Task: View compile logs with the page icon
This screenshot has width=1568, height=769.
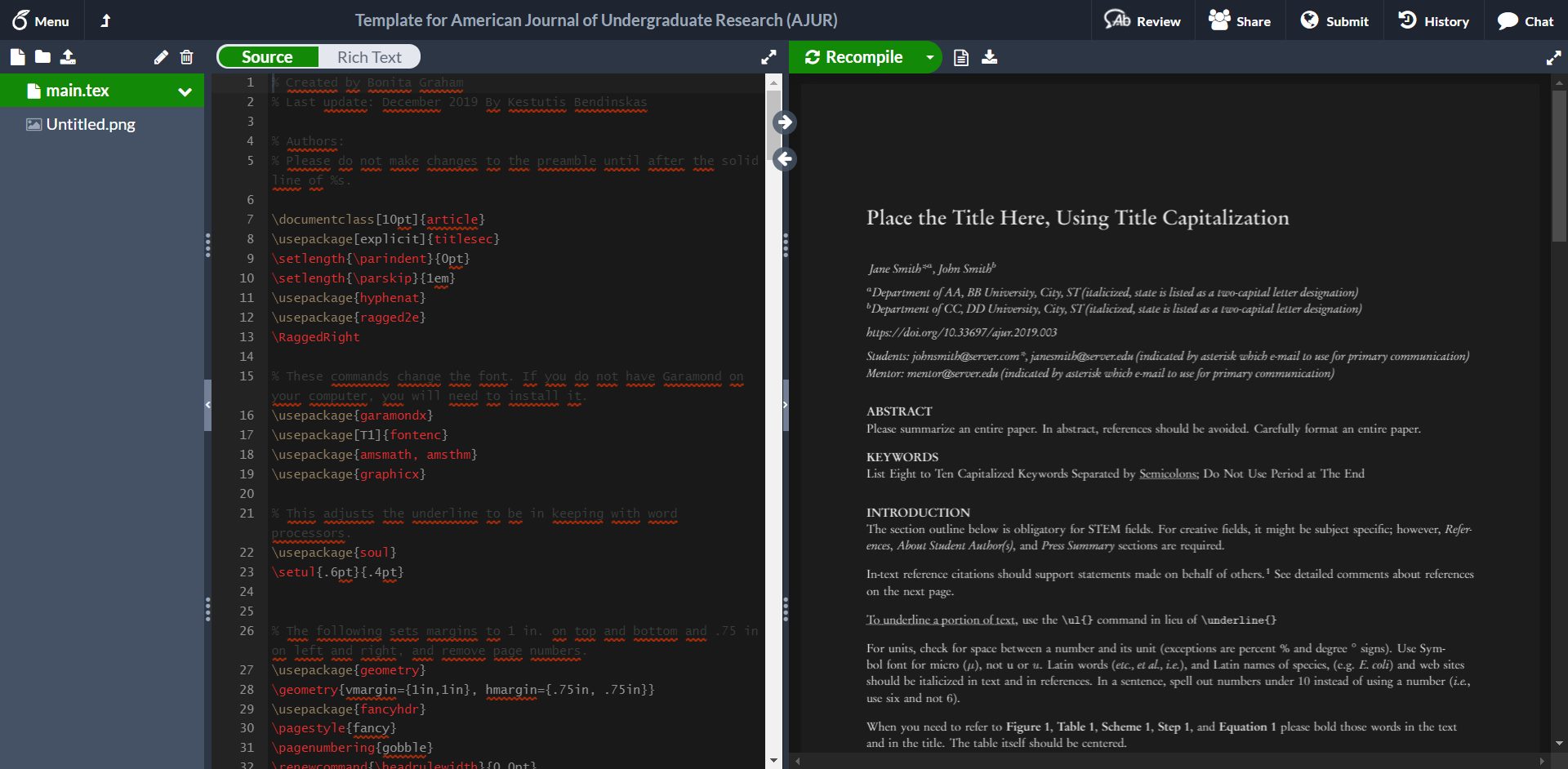Action: (x=960, y=57)
